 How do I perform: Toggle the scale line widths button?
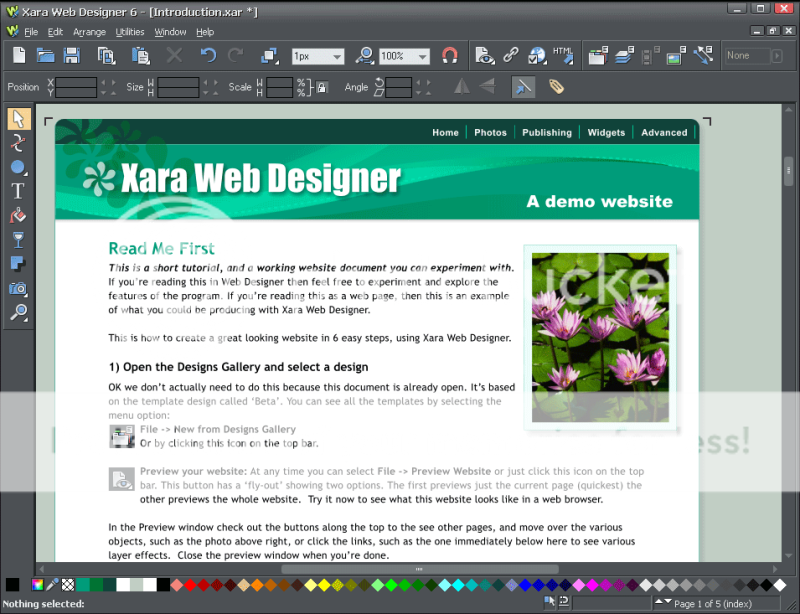(523, 87)
